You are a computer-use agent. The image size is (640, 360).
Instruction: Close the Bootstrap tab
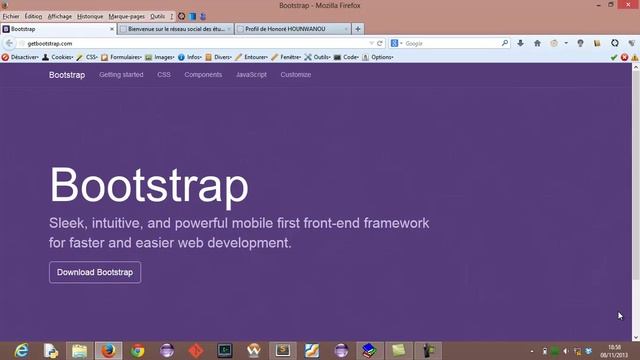[112, 29]
